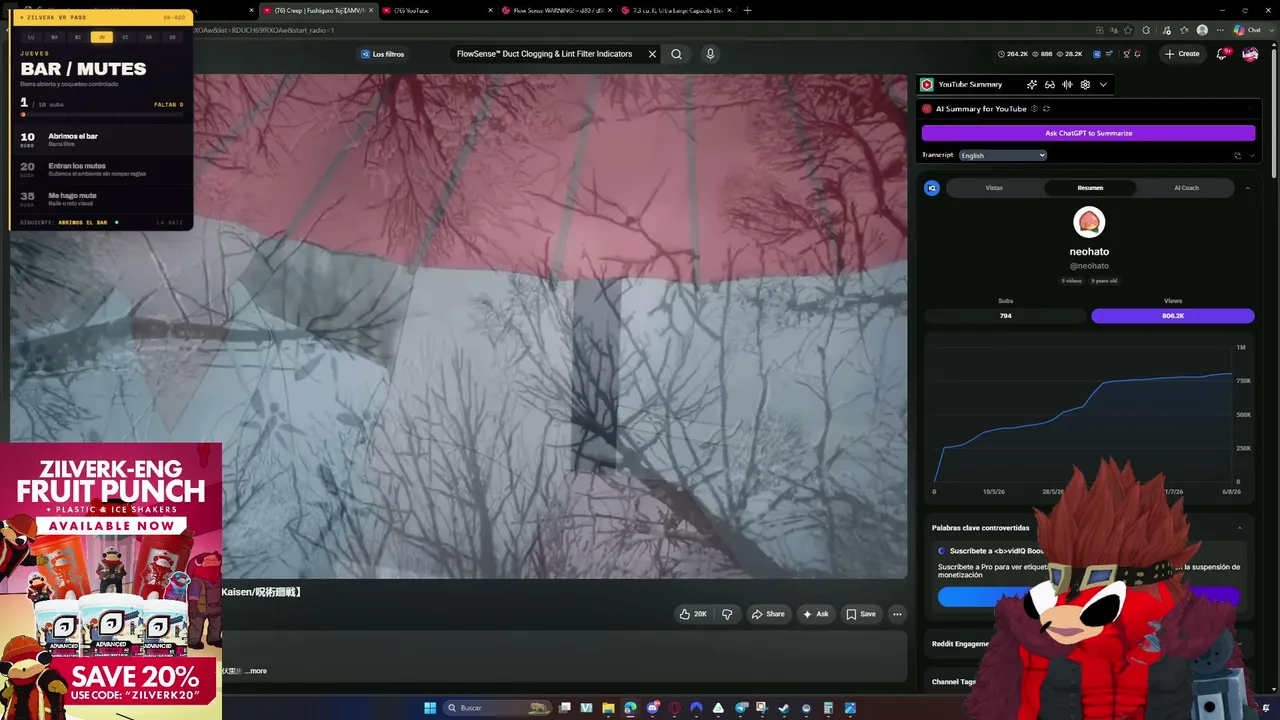The image size is (1280, 720).
Task: Select the Views 806.2K stat pill
Action: 1172,316
